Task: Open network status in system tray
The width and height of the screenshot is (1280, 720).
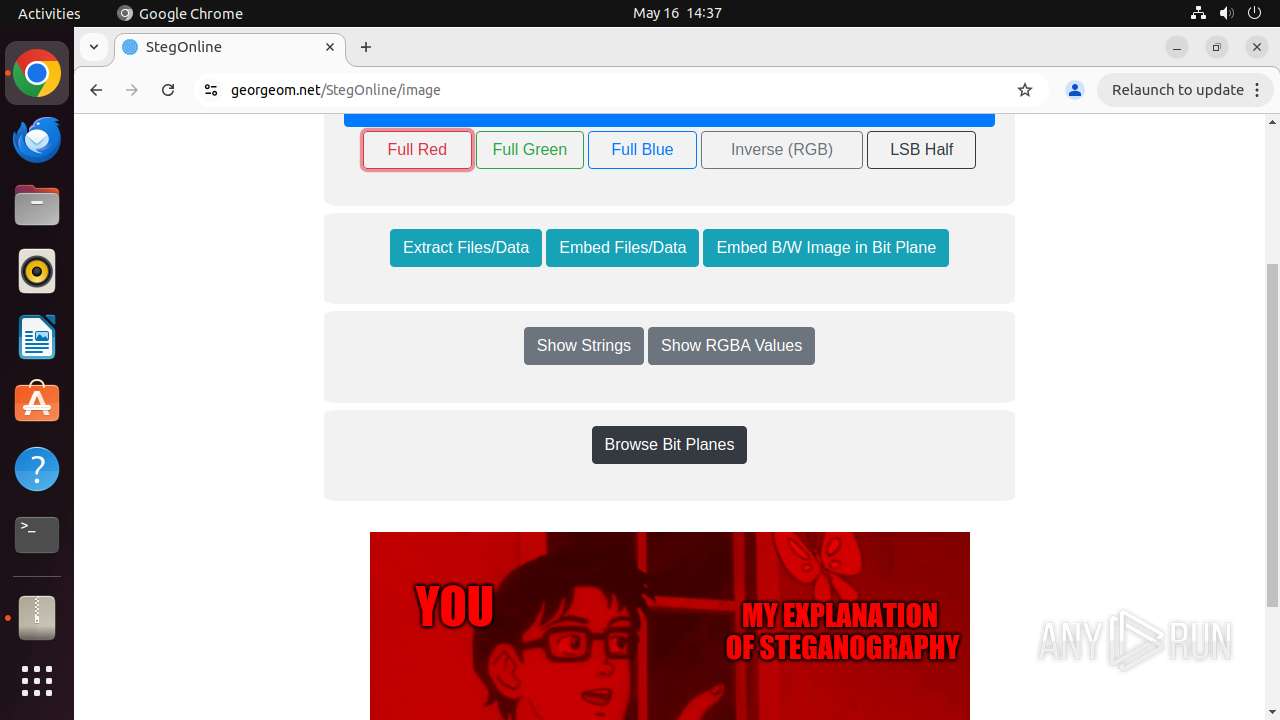Action: click(1198, 13)
